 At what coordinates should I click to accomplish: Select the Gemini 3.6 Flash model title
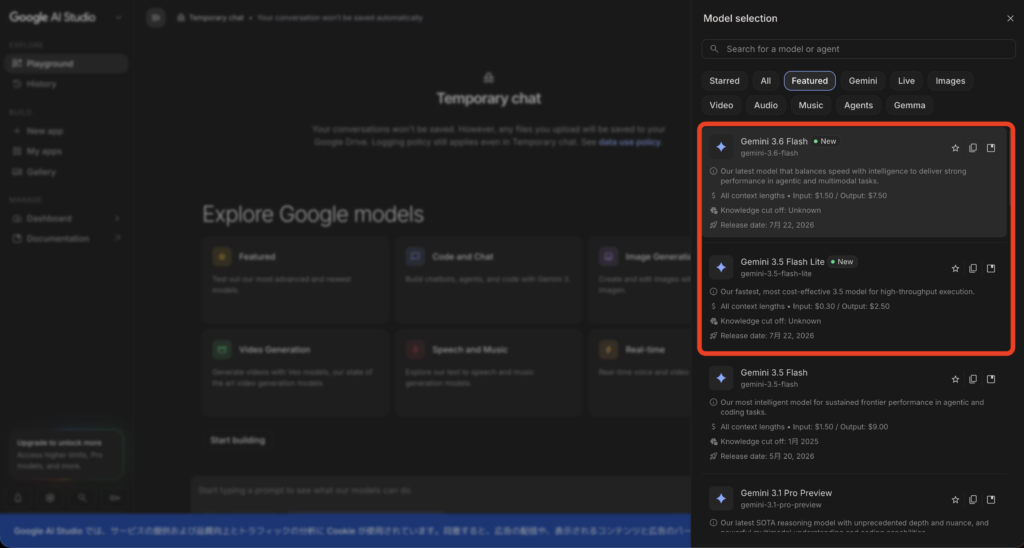pyautogui.click(x=774, y=141)
